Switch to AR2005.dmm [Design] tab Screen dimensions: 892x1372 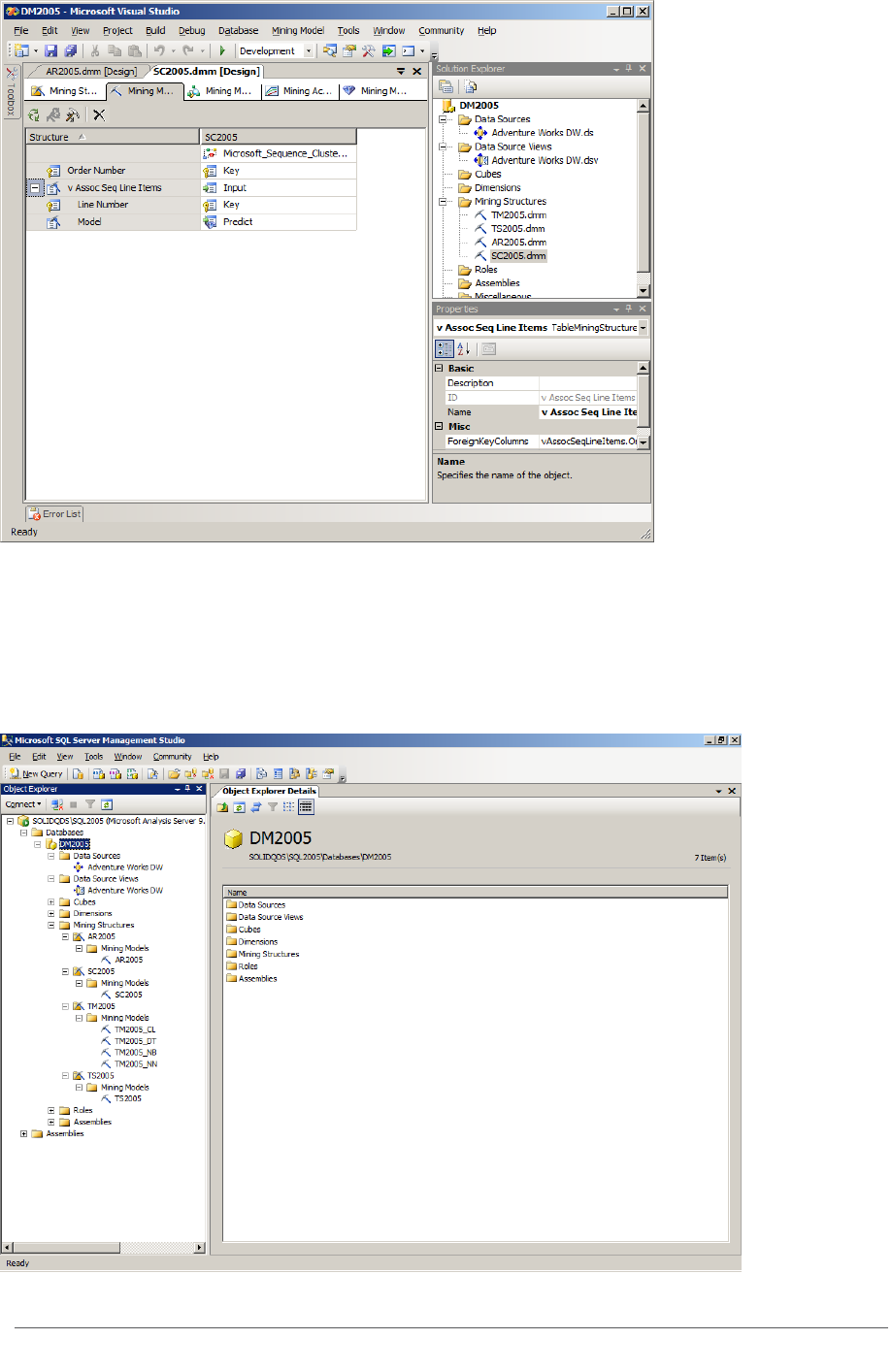[91, 71]
